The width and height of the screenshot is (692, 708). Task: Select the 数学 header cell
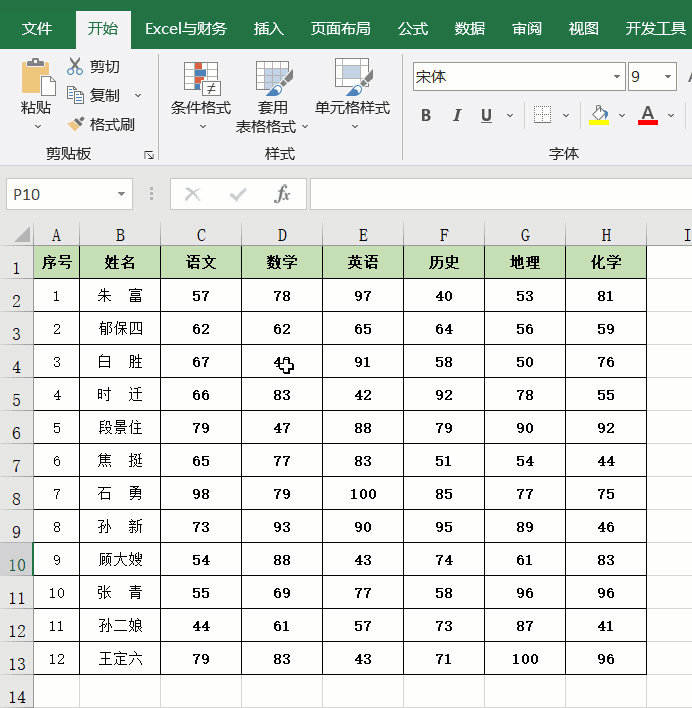tap(282, 263)
